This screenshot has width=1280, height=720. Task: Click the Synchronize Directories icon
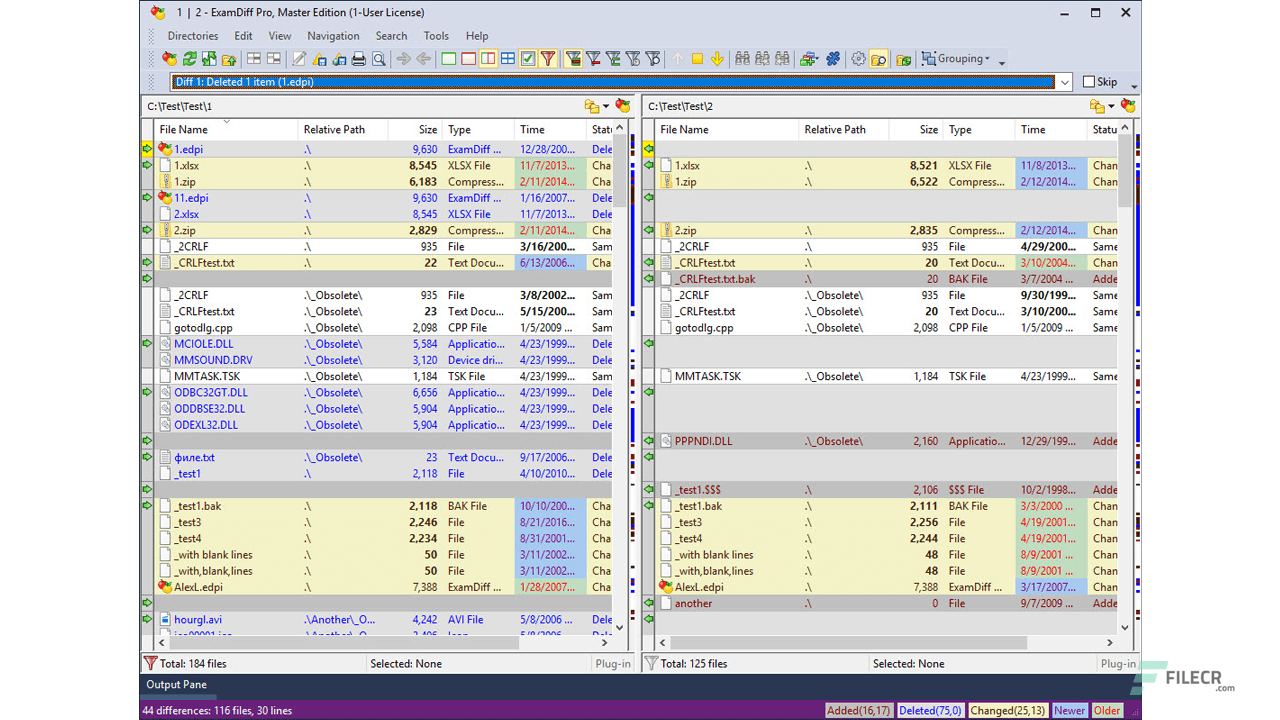[x=209, y=58]
